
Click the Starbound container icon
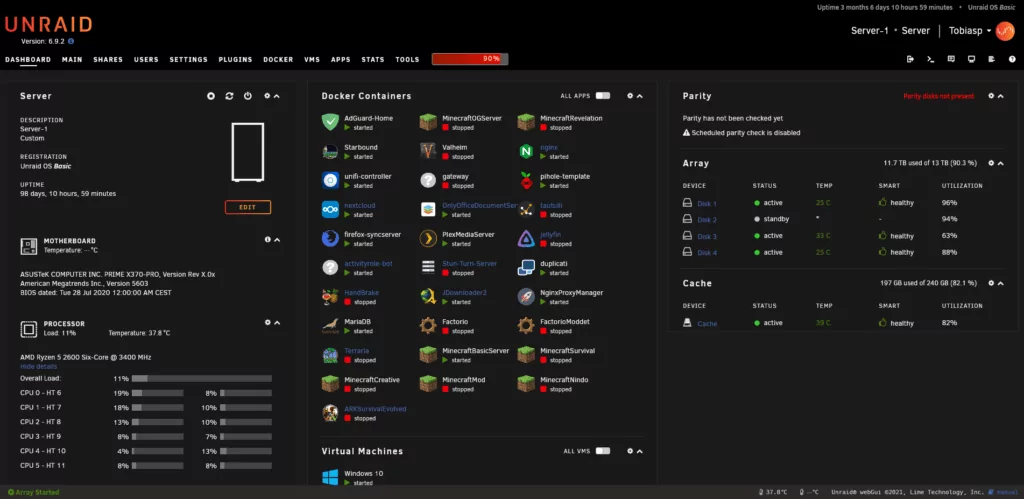pos(330,152)
